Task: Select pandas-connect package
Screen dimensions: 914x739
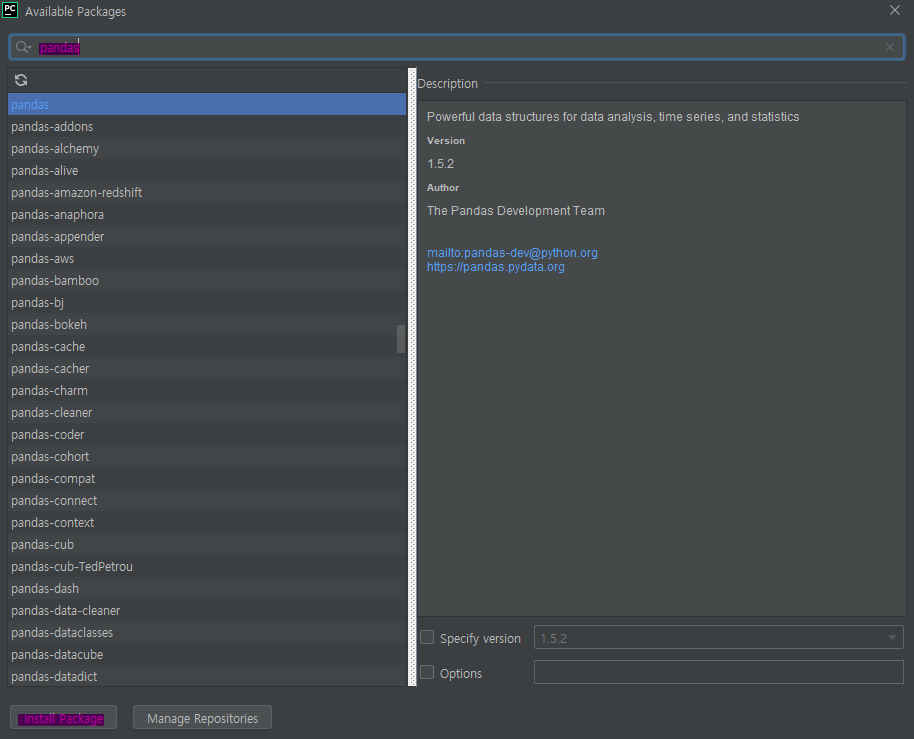Action: click(207, 501)
